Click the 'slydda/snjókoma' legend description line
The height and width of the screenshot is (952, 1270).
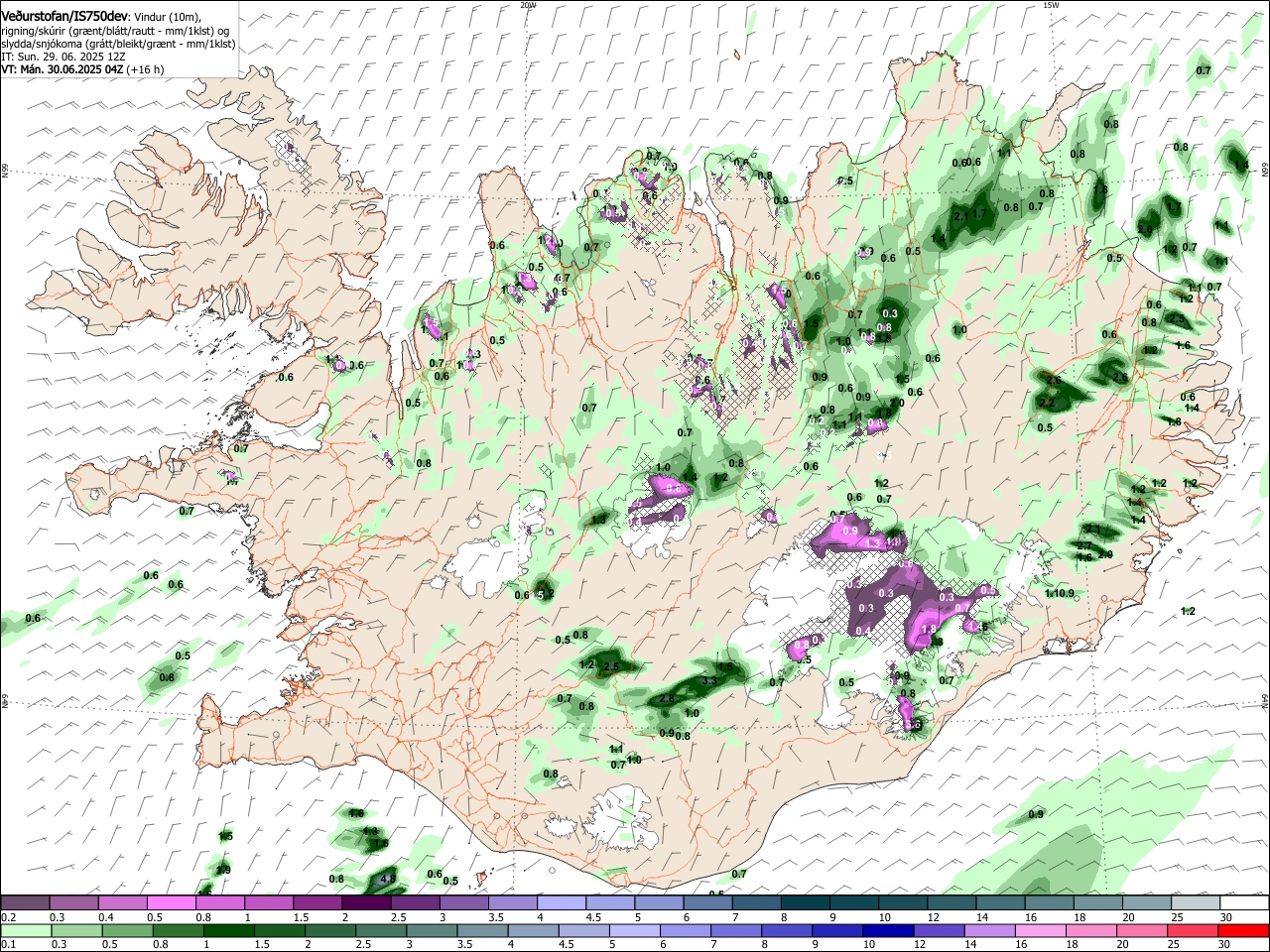[x=118, y=44]
